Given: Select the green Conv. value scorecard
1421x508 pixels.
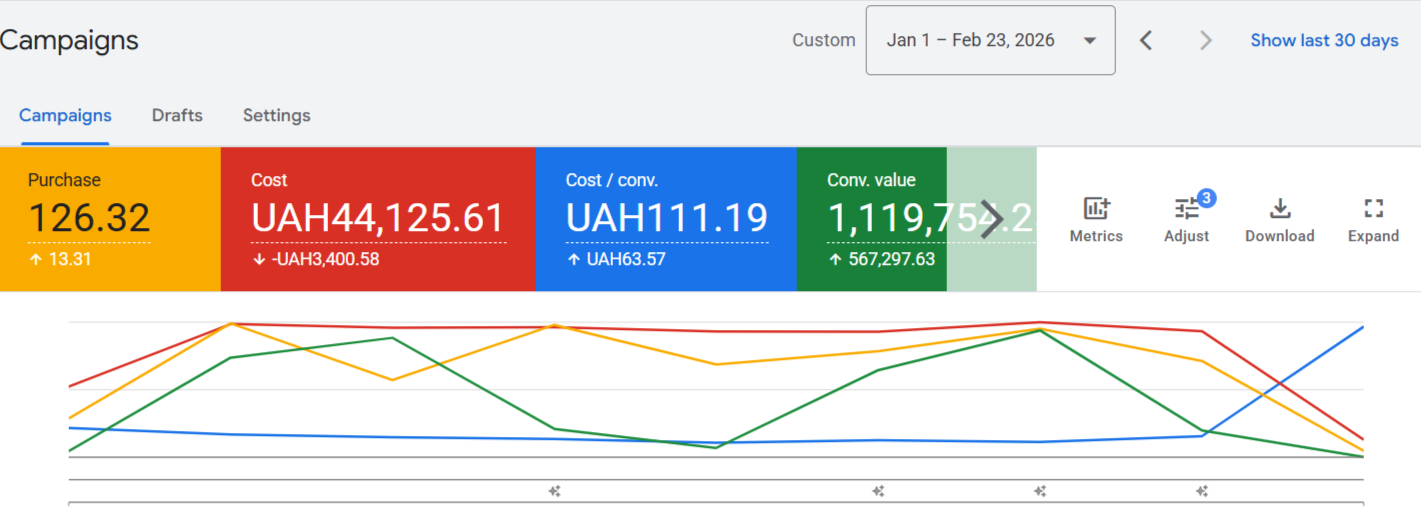Looking at the screenshot, I should point(870,219).
